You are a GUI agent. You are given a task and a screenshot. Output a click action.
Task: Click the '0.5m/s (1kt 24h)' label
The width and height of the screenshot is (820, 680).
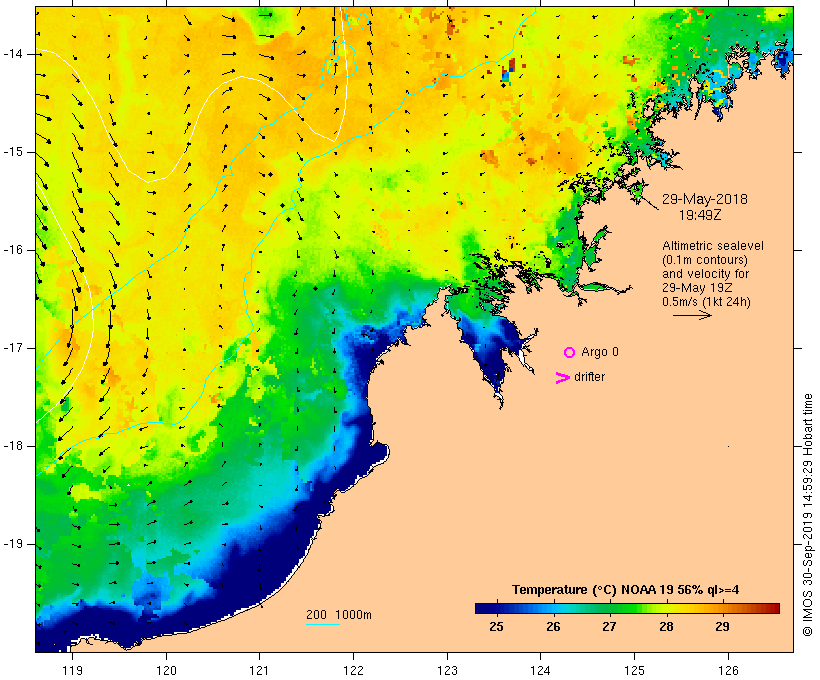coord(706,302)
